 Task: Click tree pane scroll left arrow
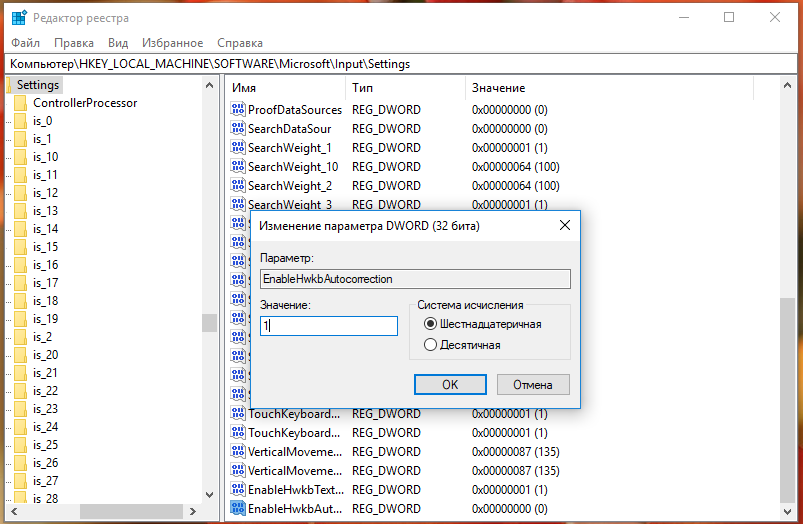coord(14,511)
